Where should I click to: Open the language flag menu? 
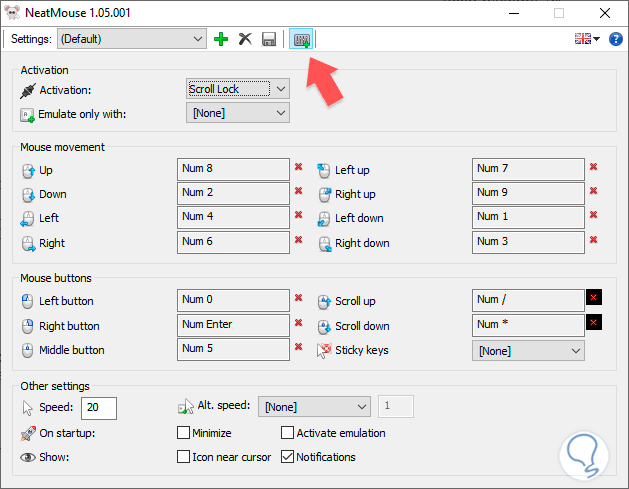click(587, 39)
